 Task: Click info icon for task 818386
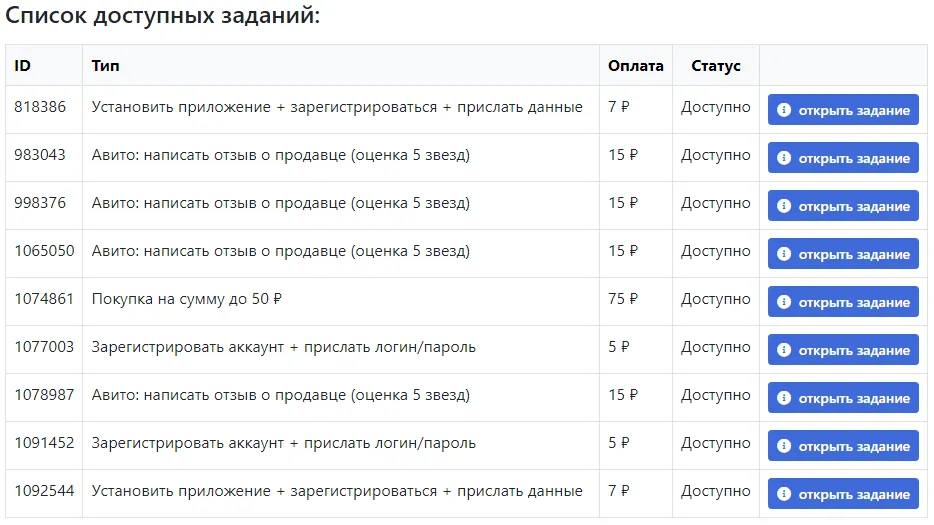click(784, 110)
